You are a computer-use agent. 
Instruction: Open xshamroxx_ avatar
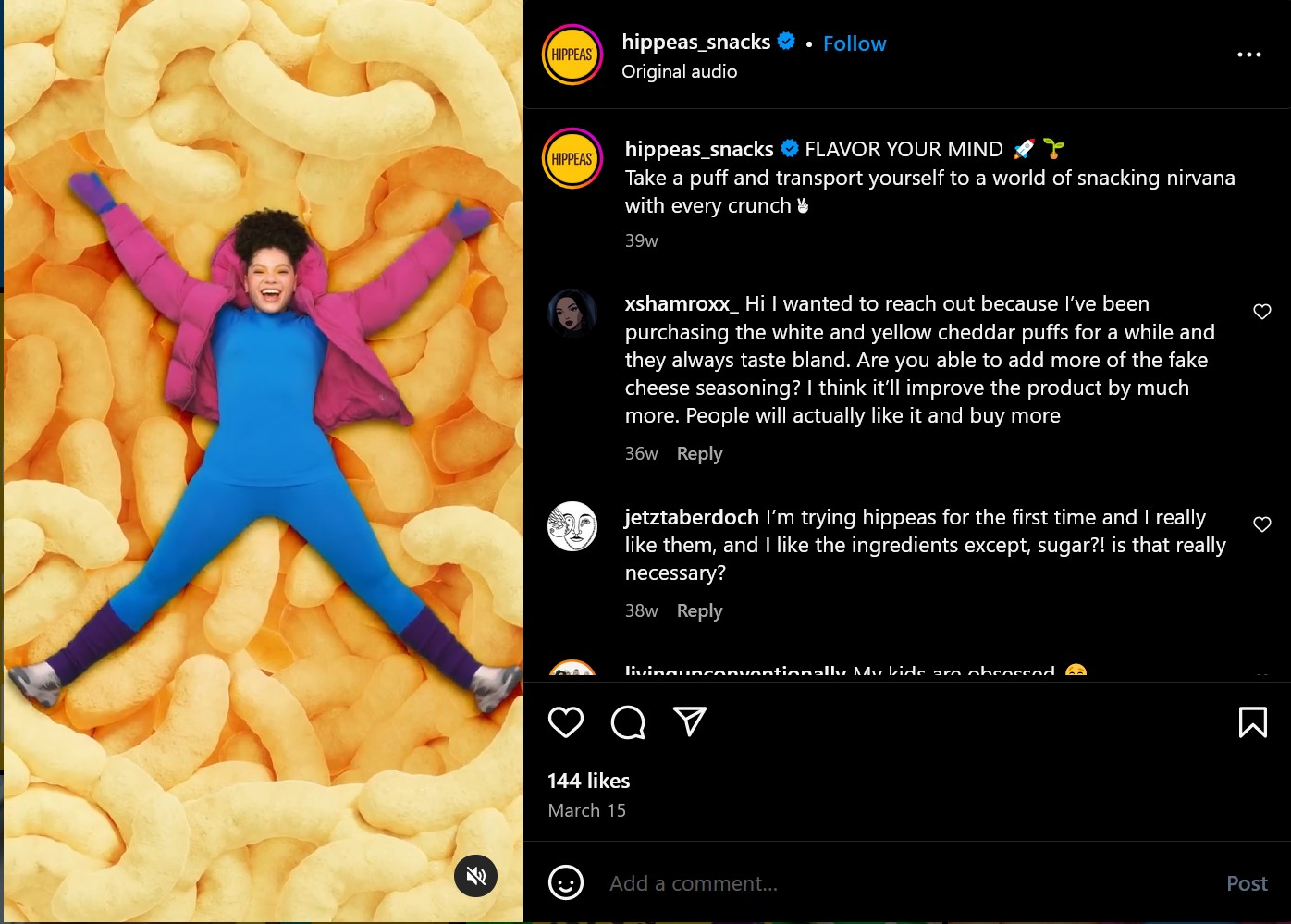(572, 314)
